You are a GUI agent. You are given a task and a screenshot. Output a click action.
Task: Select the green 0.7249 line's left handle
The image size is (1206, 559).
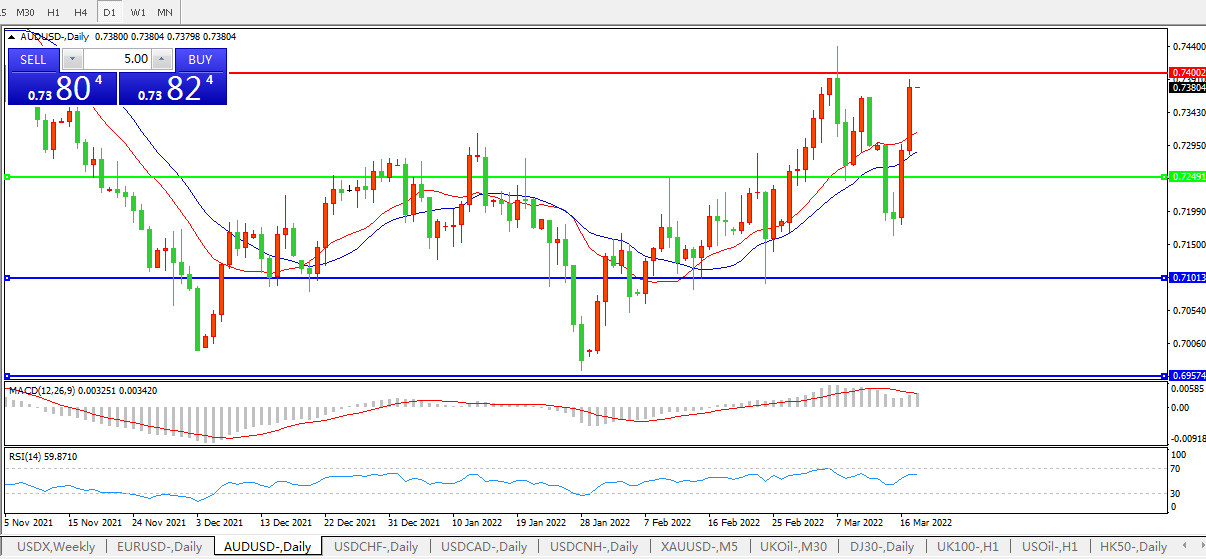(7, 177)
